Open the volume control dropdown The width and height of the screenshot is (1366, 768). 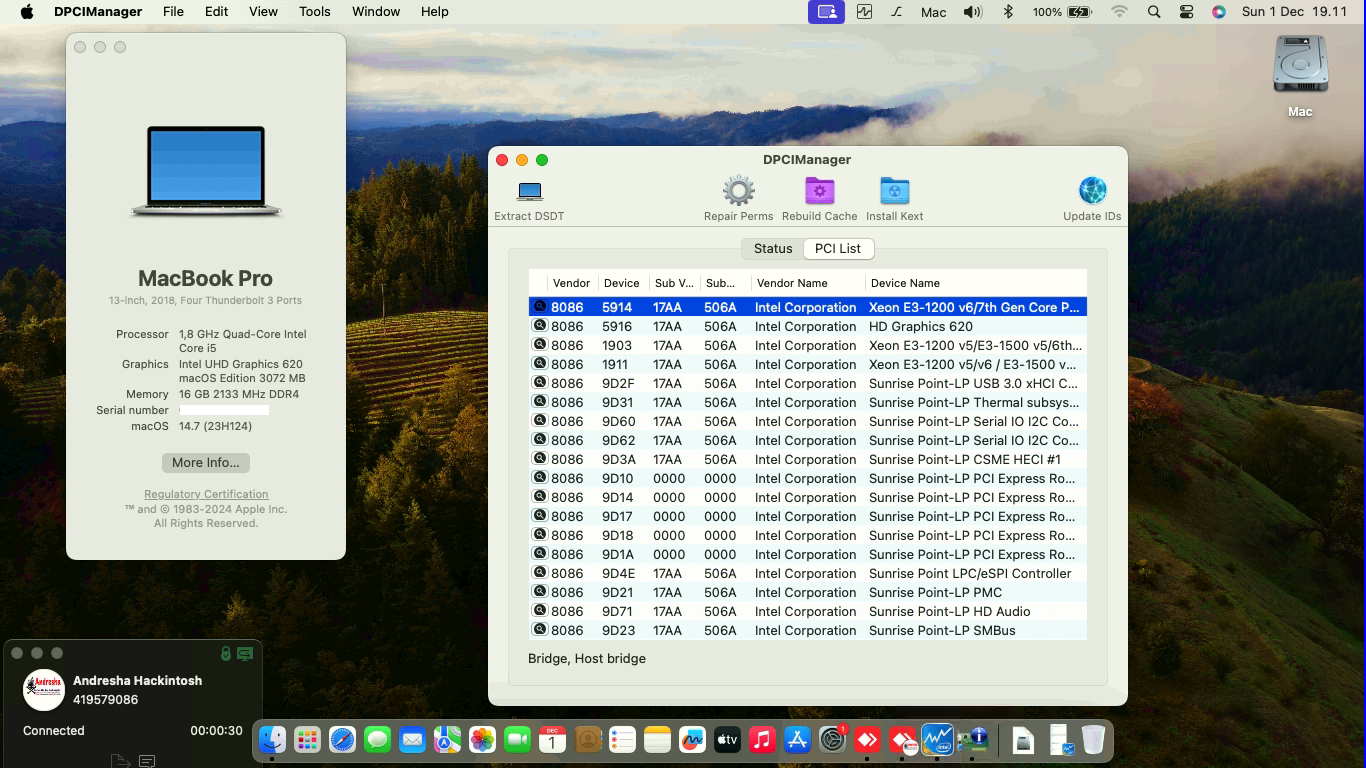pos(972,12)
